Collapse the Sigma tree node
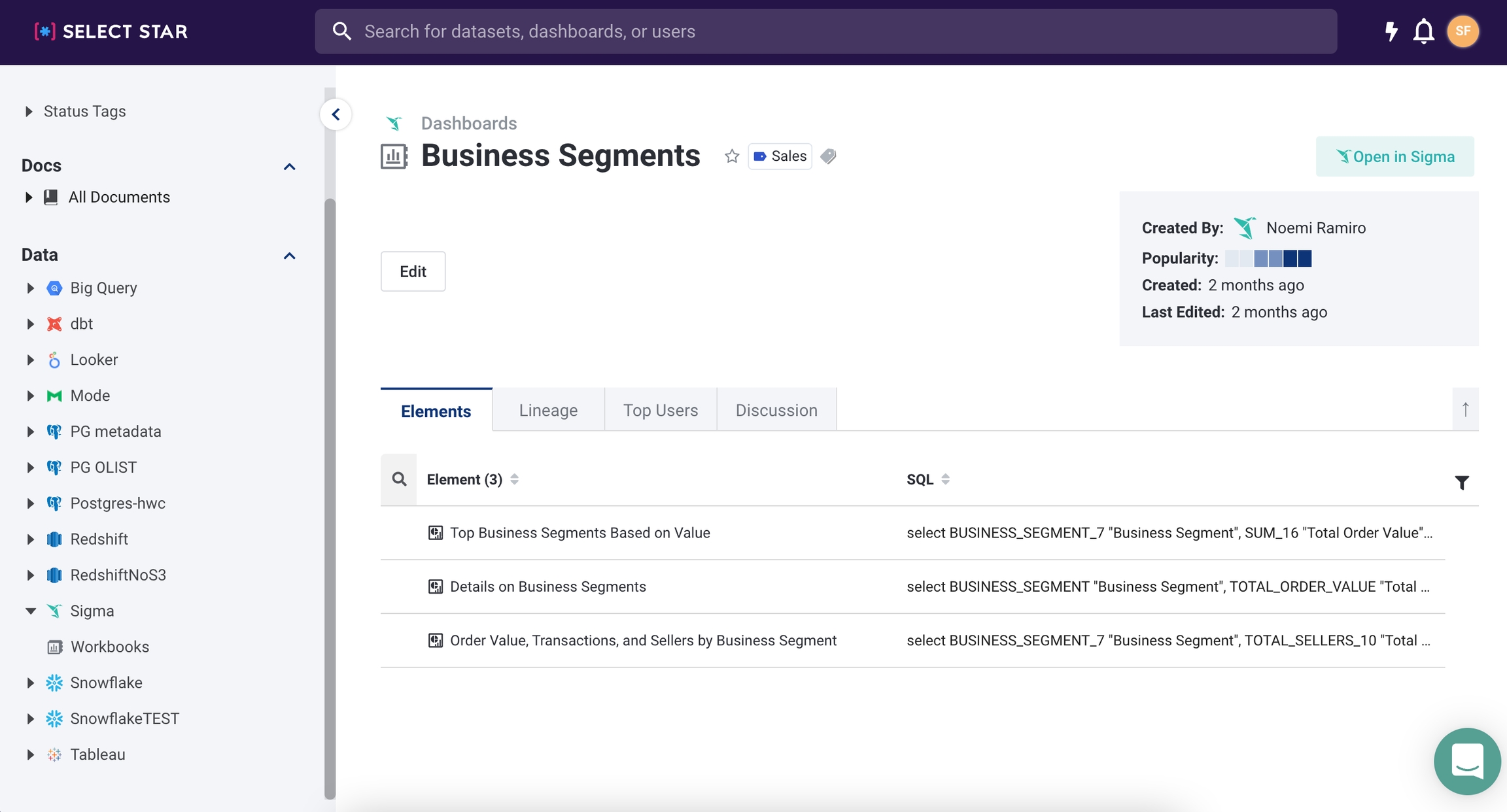The image size is (1507, 812). [x=30, y=611]
